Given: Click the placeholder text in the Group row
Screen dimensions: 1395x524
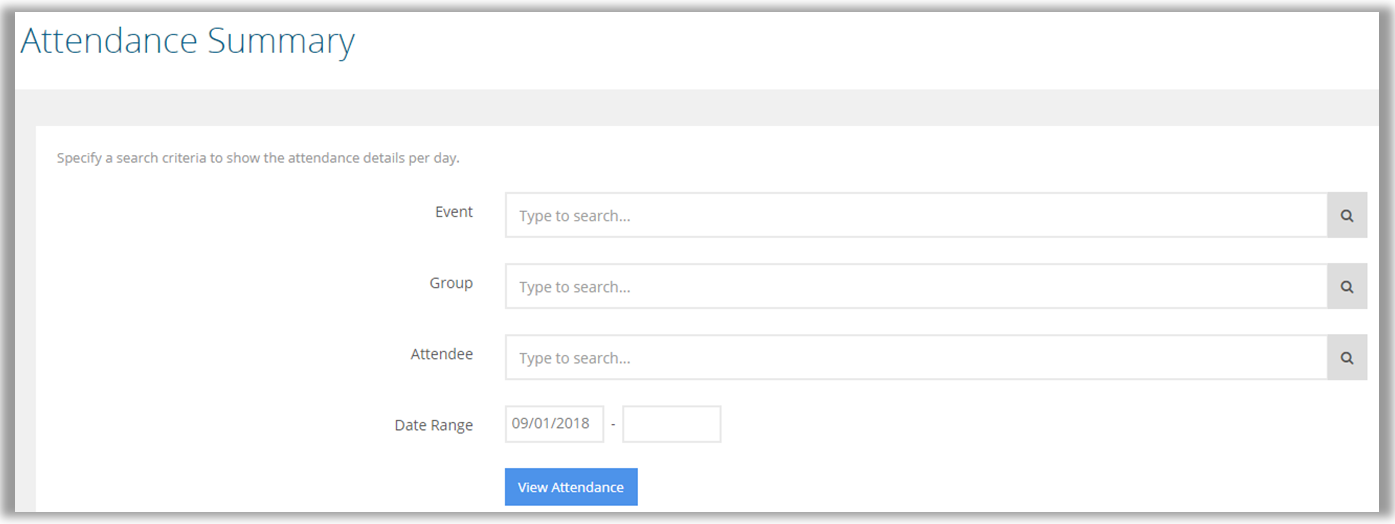Looking at the screenshot, I should coord(575,287).
